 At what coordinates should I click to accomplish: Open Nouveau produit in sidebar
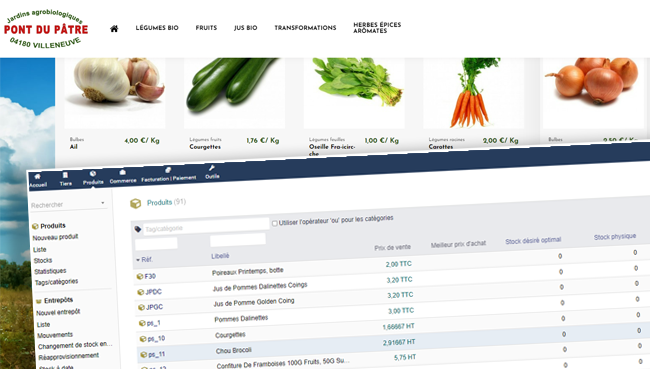[x=56, y=237]
